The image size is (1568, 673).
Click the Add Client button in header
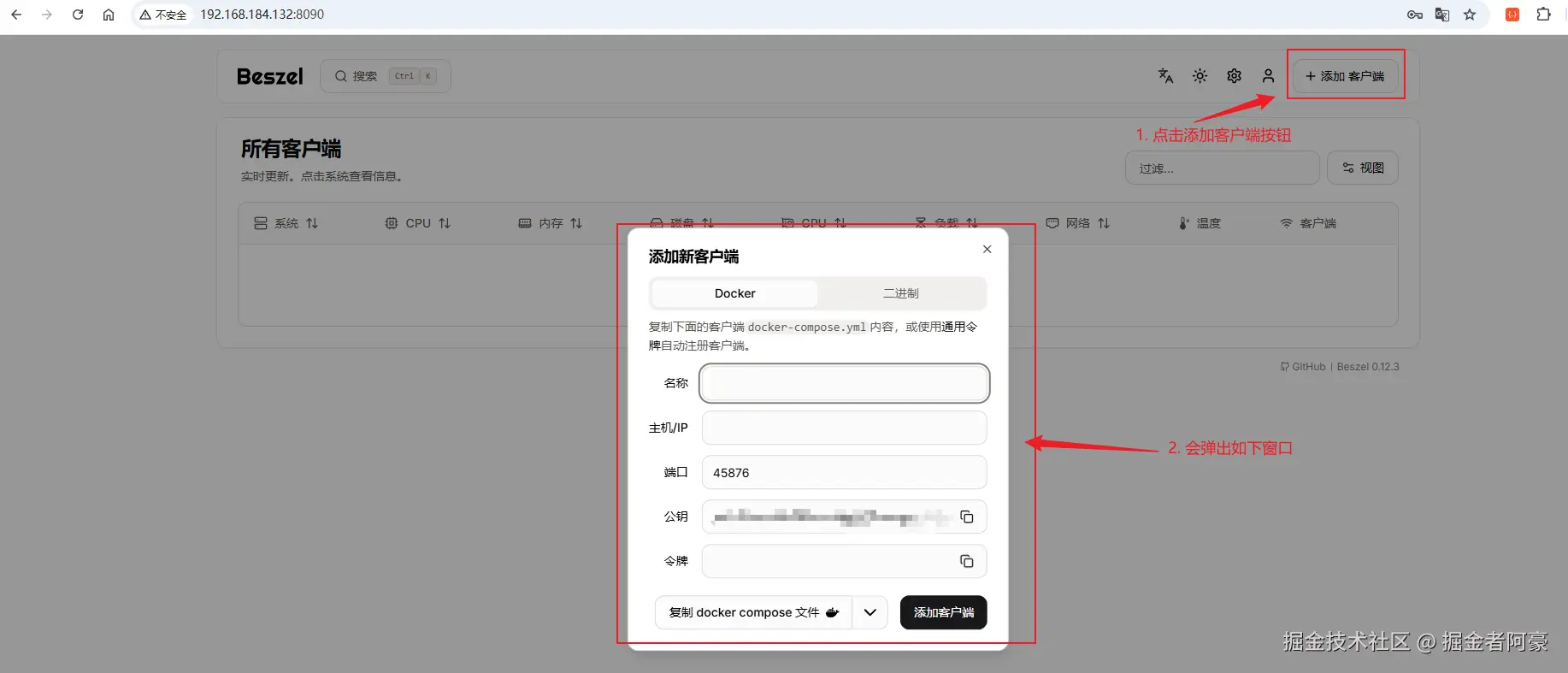[x=1346, y=76]
